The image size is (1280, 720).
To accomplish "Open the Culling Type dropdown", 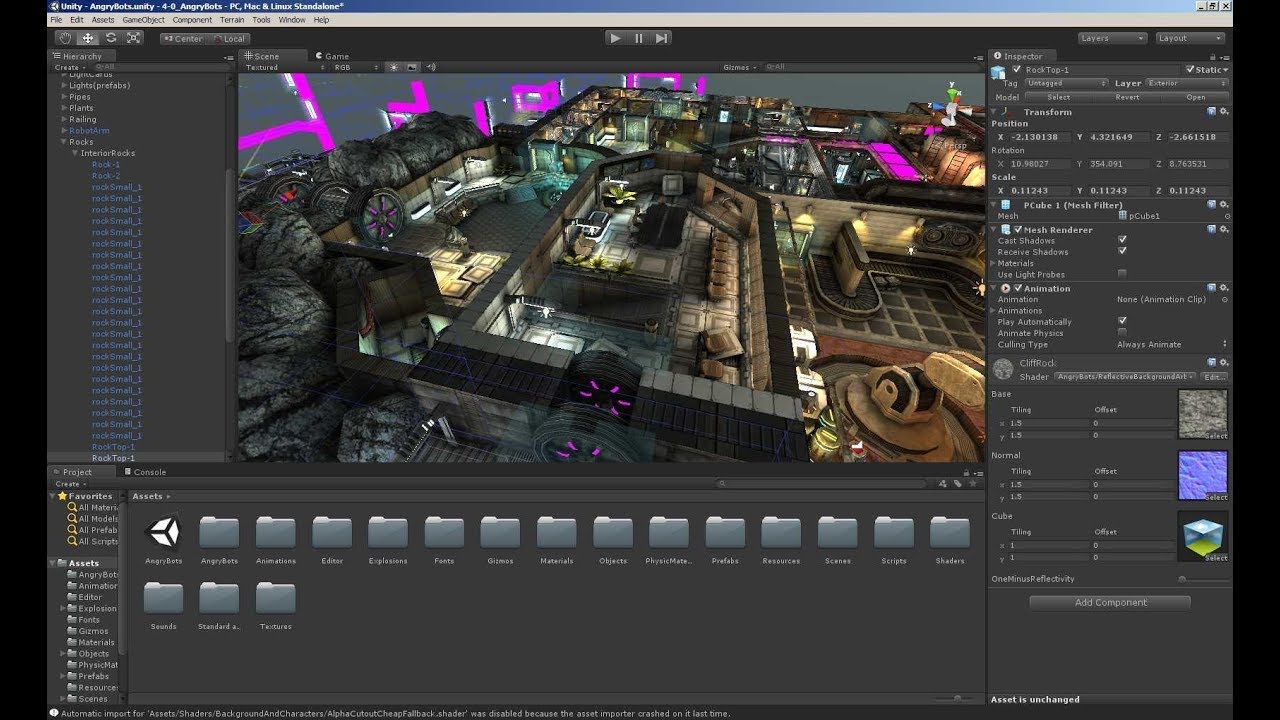I will pyautogui.click(x=1172, y=345).
